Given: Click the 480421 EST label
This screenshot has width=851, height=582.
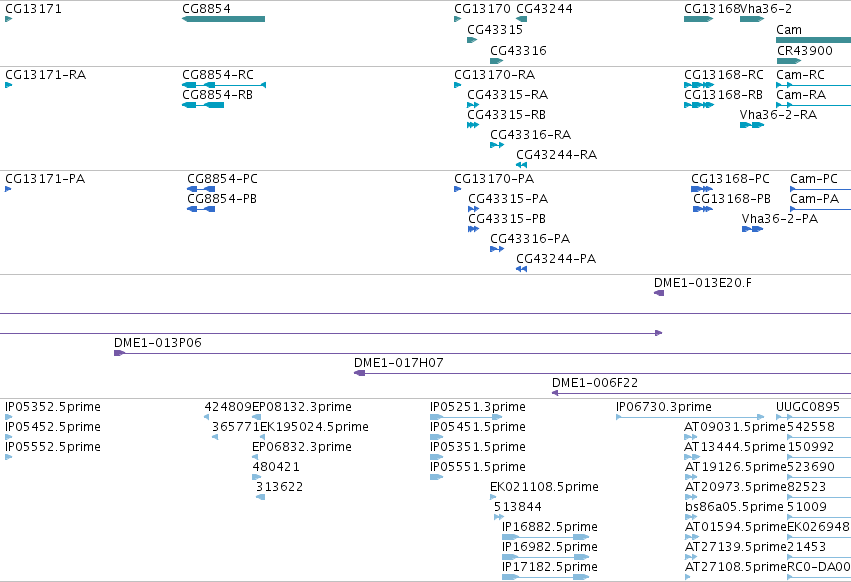Looking at the screenshot, I should click(276, 466).
